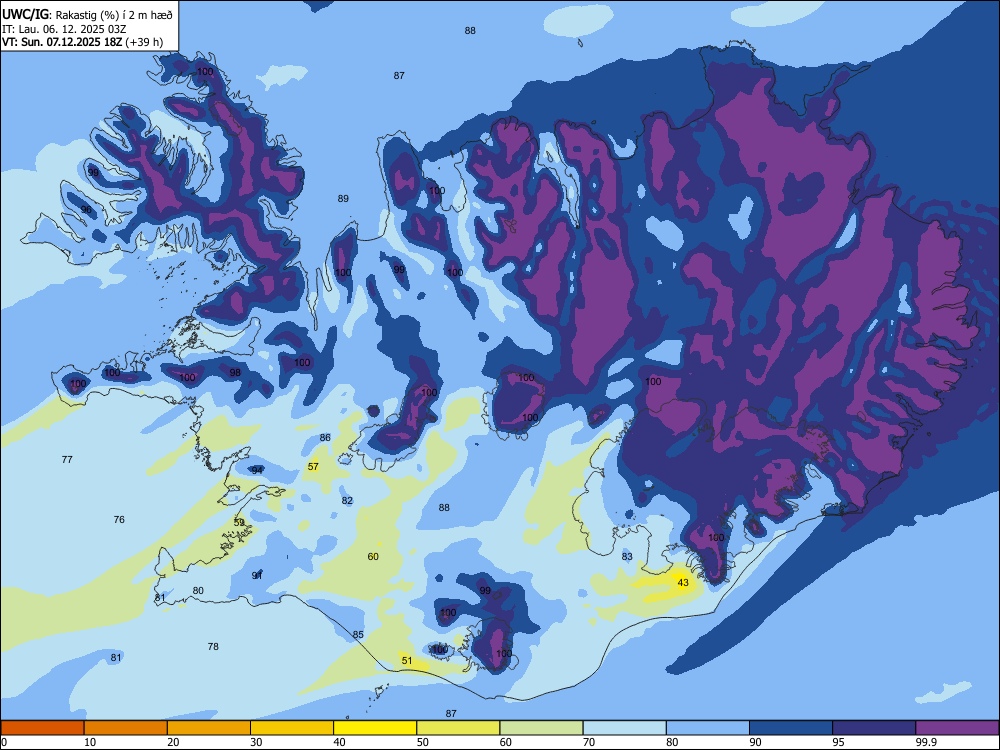The image size is (1000, 750).
Task: Click the purple above-99.9 legend swatch
Action: coord(957,728)
